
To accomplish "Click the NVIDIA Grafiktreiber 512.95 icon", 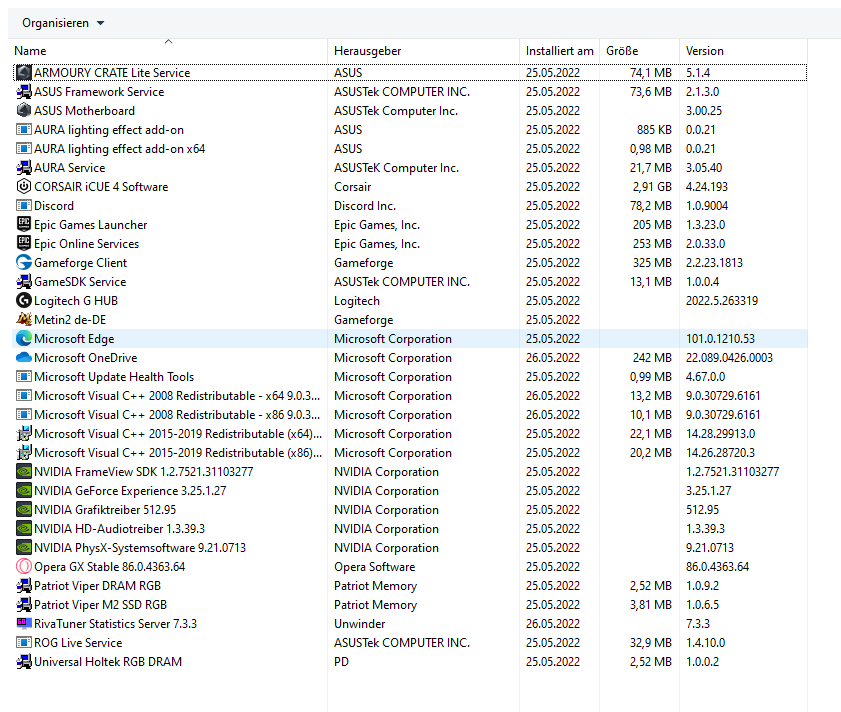I will click(x=24, y=510).
